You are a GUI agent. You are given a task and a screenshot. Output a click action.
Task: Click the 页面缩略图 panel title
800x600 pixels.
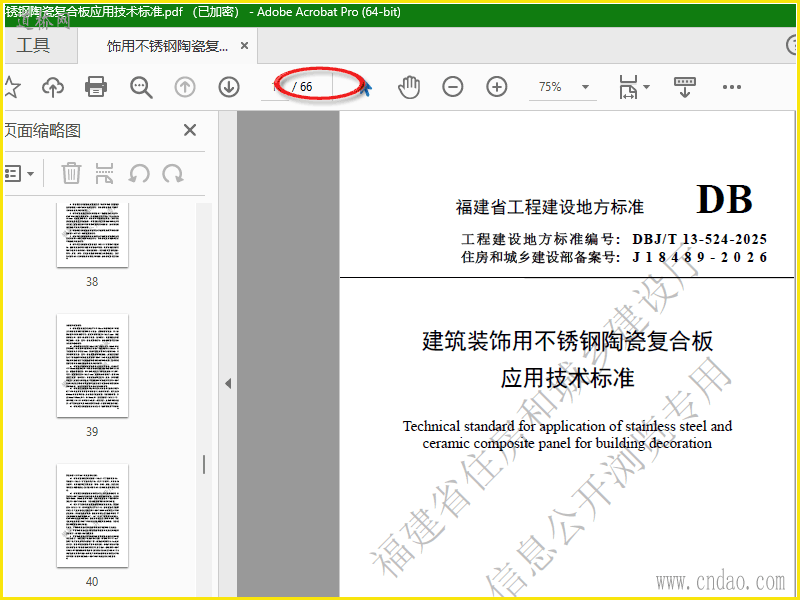42,131
